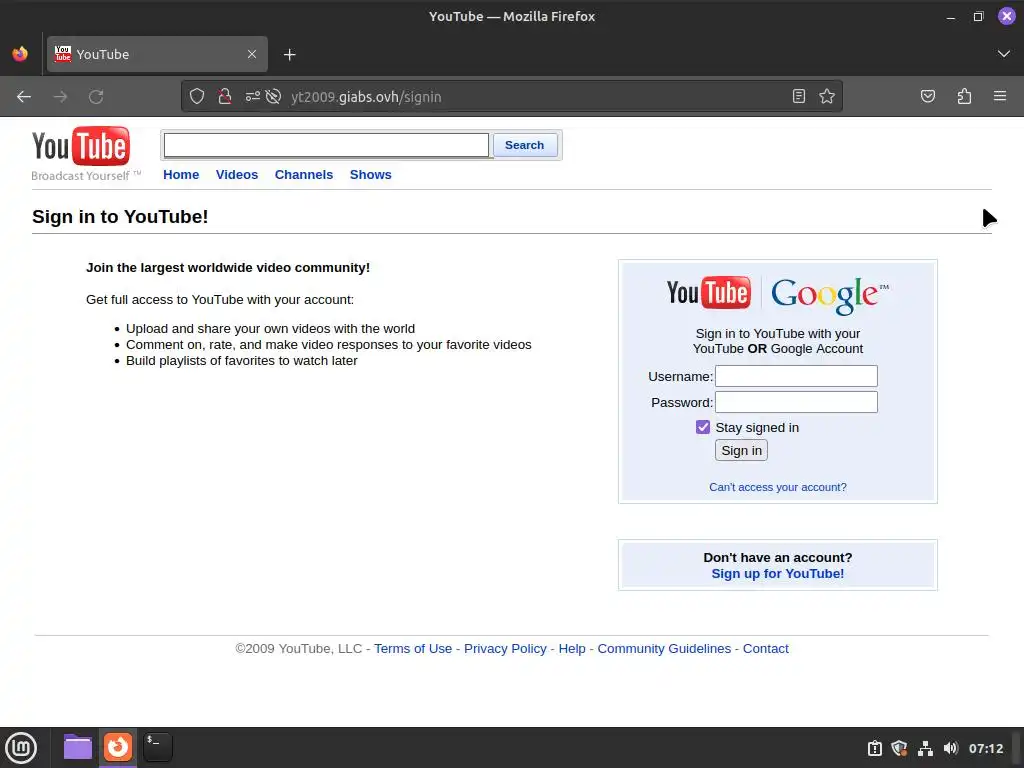This screenshot has width=1024, height=768.
Task: Click the YouTube search text box
Action: tap(326, 145)
